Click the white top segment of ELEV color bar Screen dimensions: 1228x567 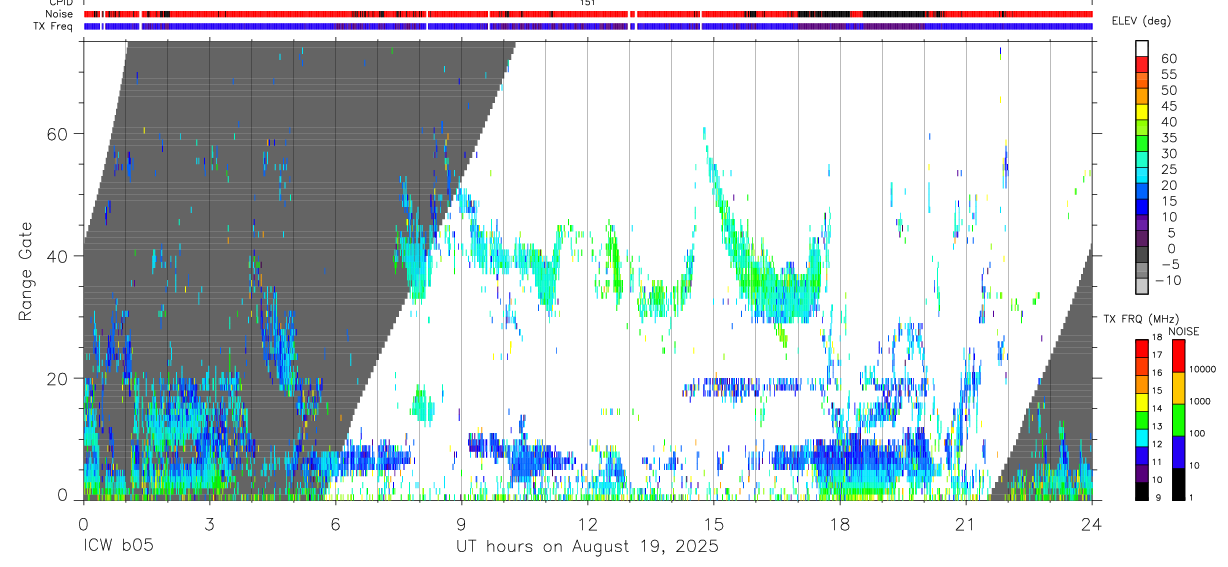pos(1142,48)
